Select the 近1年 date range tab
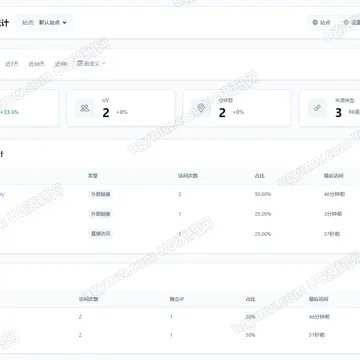The image size is (360, 360). coord(61,64)
